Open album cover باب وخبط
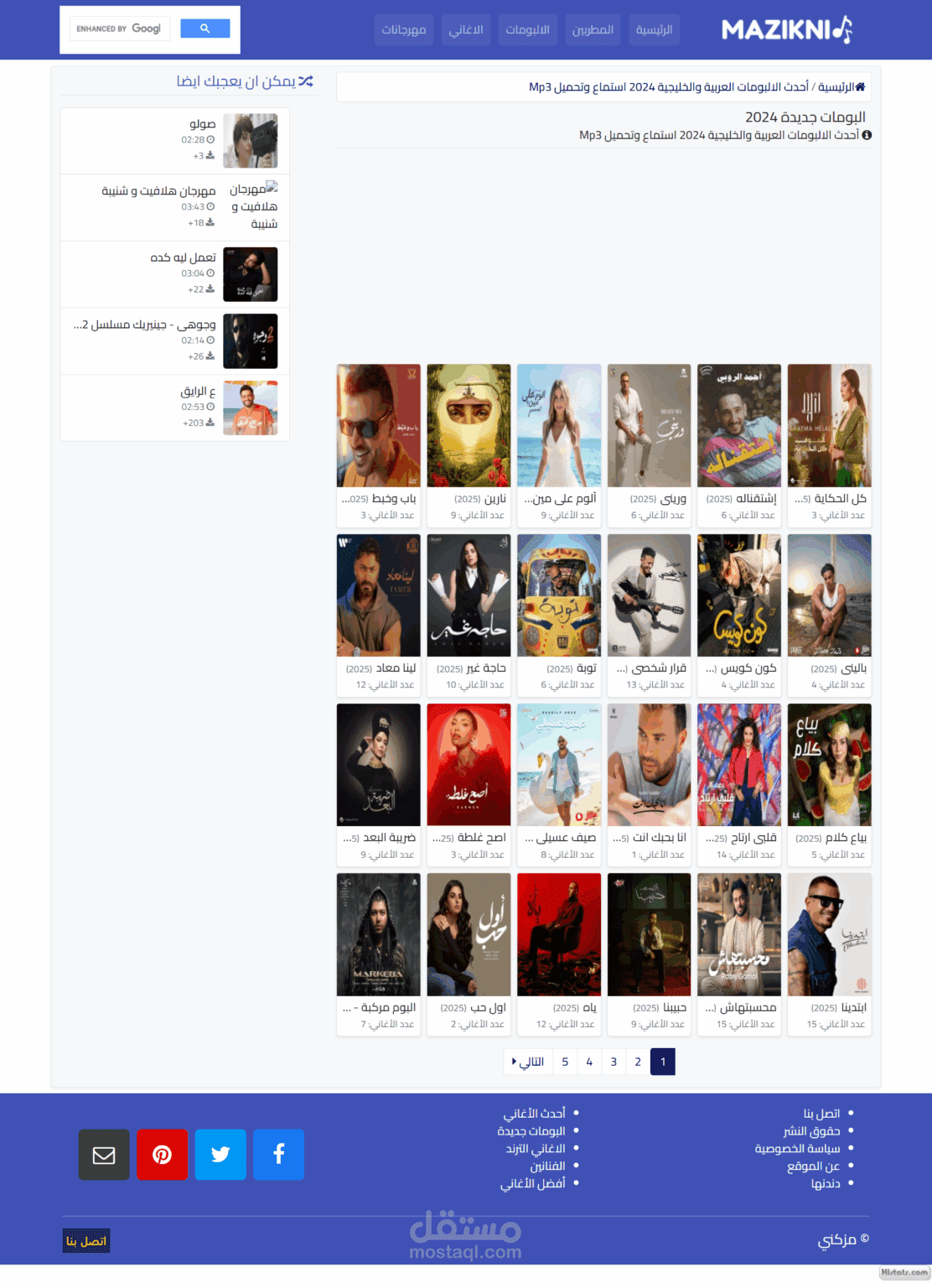This screenshot has width=932, height=1288. (x=379, y=425)
